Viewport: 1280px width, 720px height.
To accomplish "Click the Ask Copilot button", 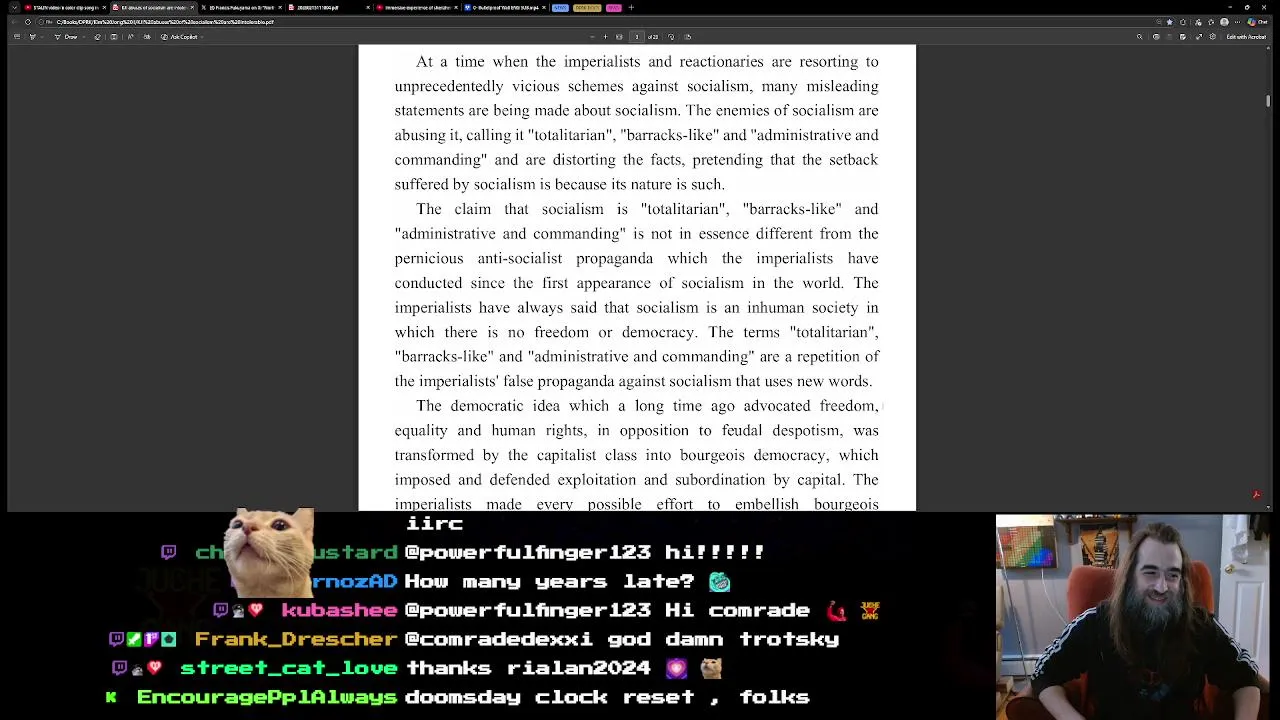I will tap(179, 37).
